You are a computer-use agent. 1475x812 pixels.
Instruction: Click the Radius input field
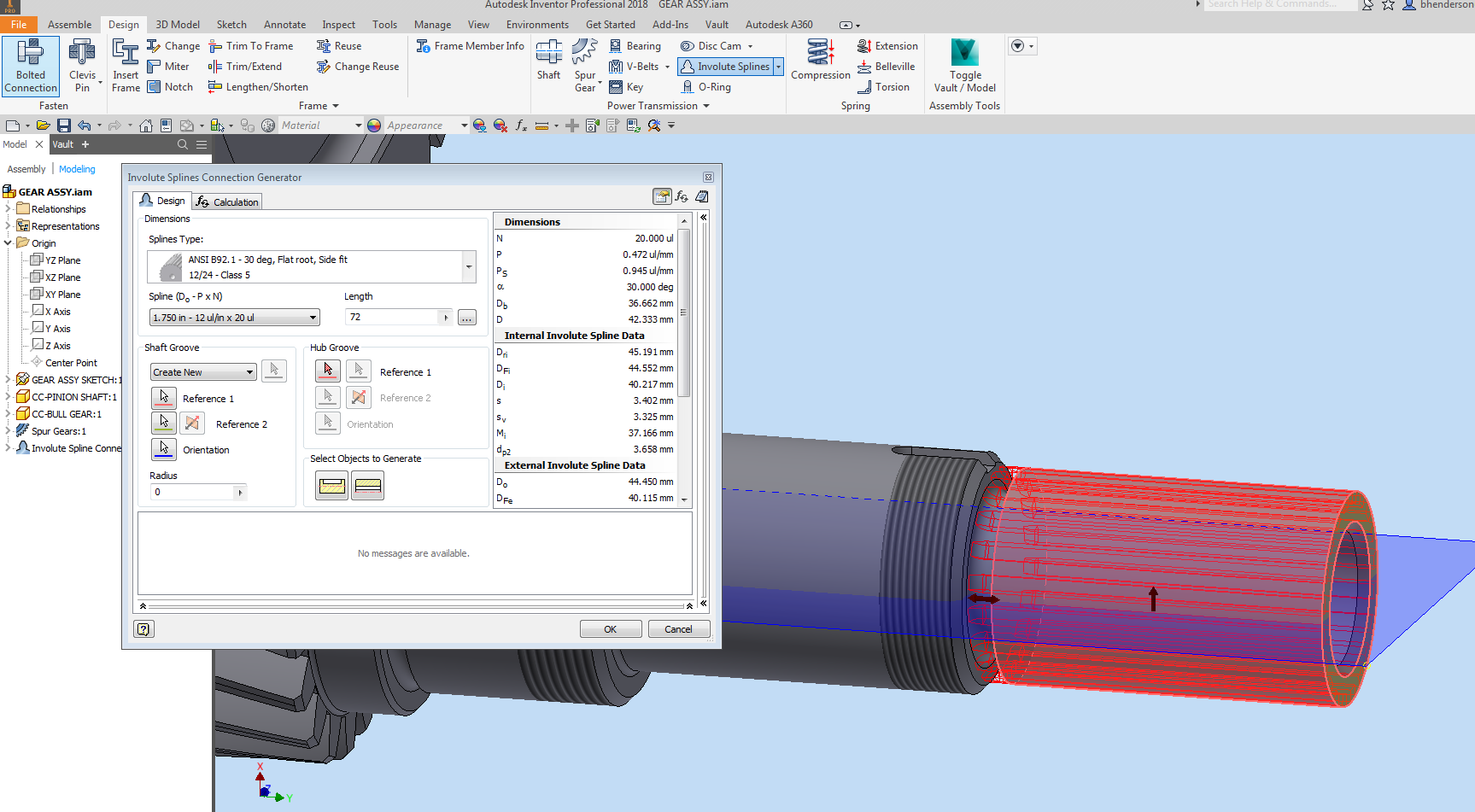192,492
